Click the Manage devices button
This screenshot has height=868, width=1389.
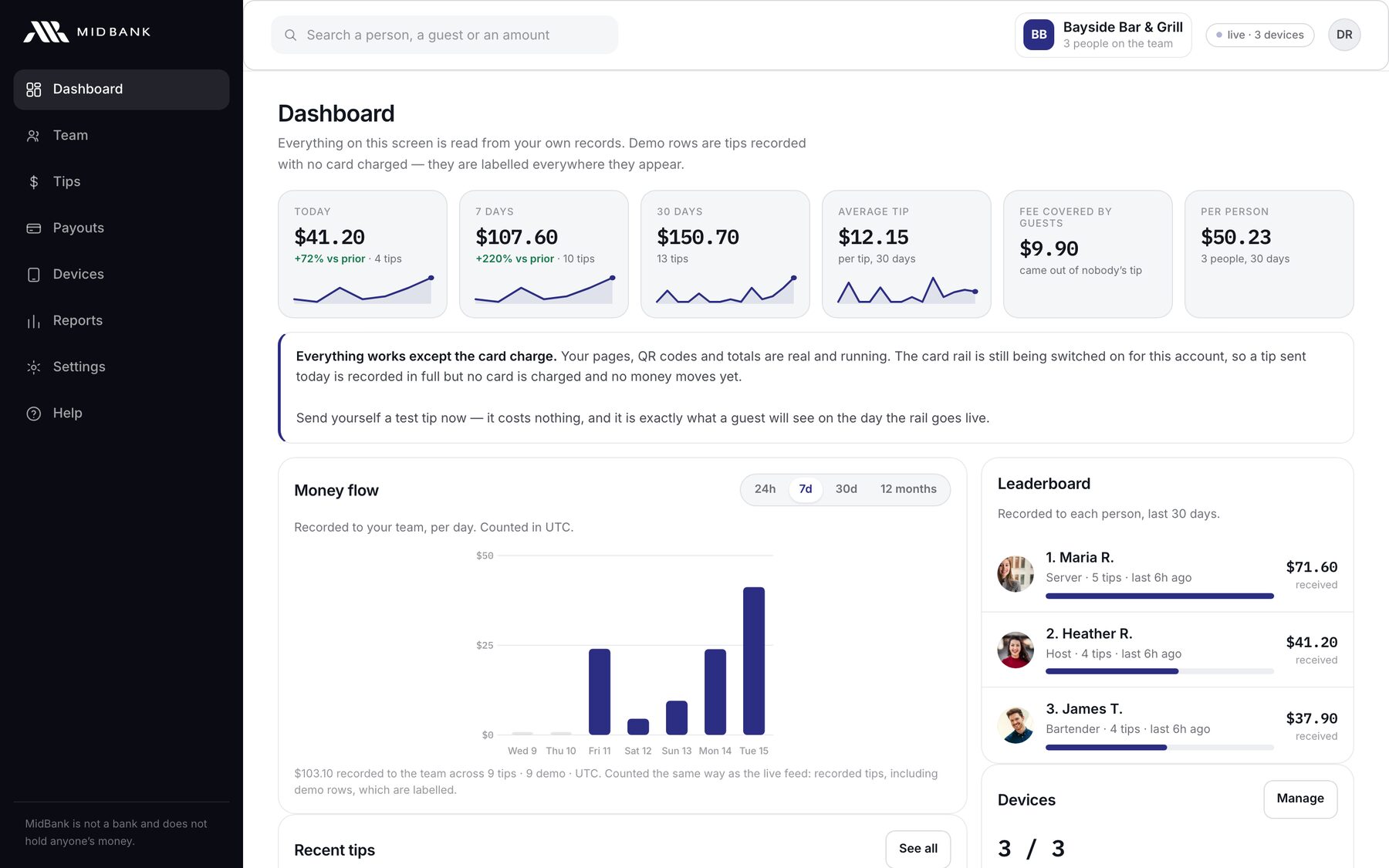pyautogui.click(x=1300, y=799)
